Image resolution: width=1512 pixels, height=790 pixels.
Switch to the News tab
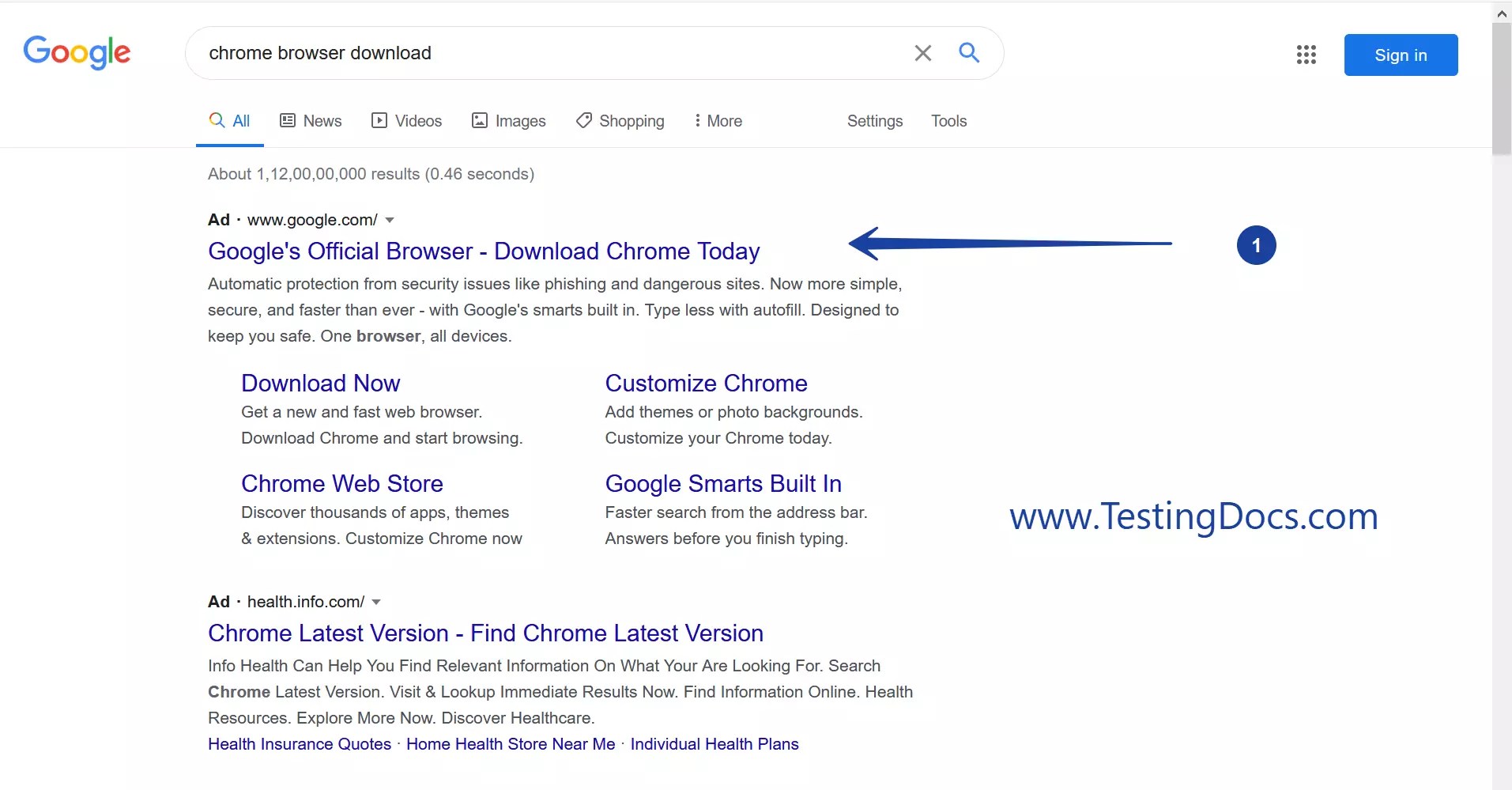pos(311,121)
